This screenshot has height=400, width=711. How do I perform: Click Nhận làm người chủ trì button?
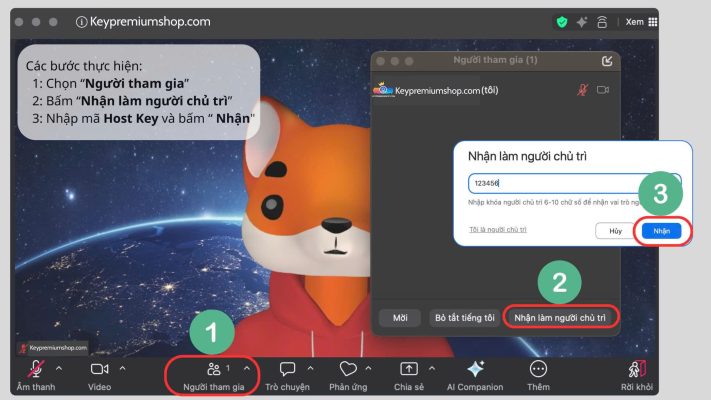pyautogui.click(x=560, y=318)
